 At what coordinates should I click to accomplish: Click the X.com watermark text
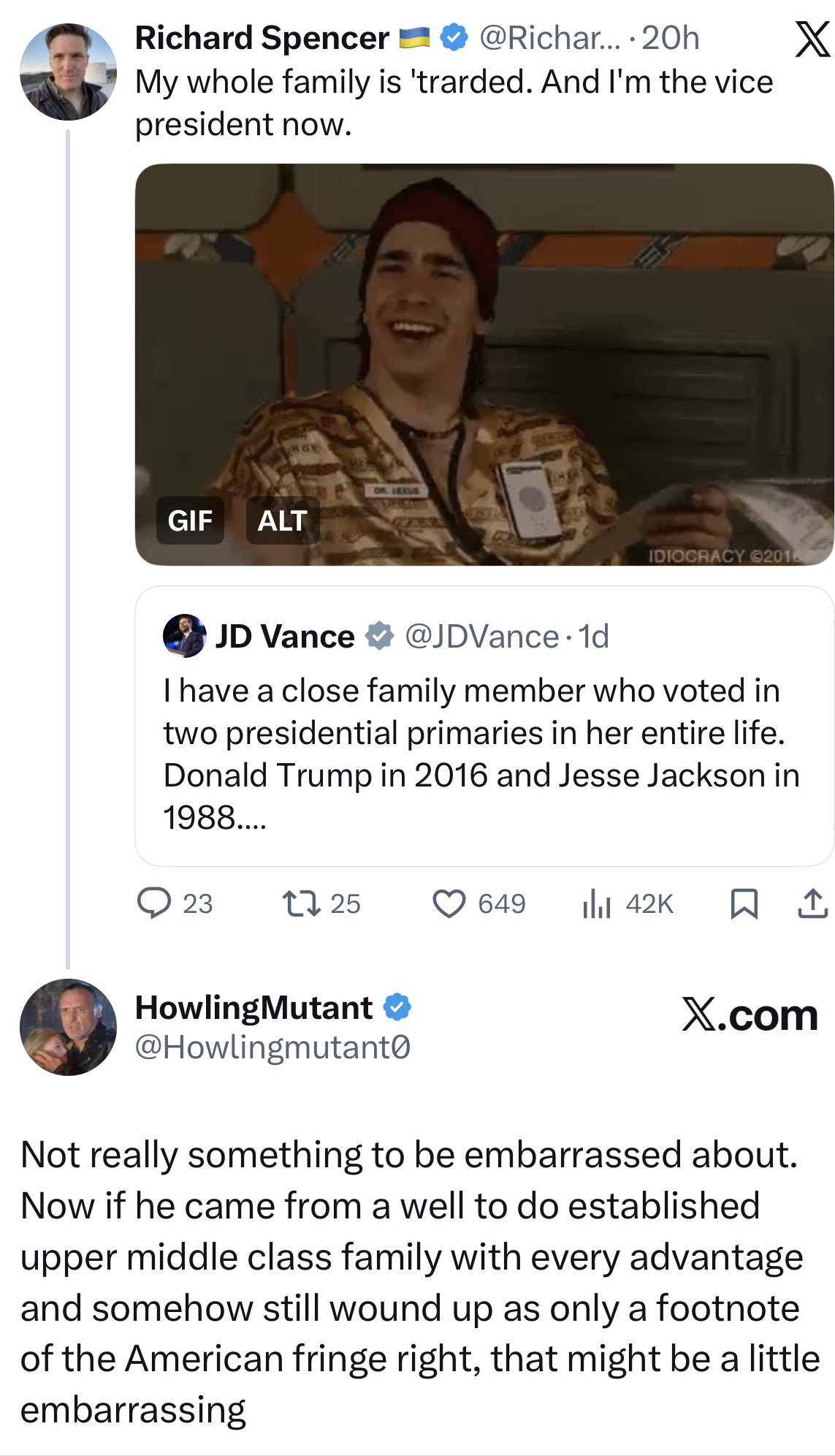click(x=750, y=1015)
